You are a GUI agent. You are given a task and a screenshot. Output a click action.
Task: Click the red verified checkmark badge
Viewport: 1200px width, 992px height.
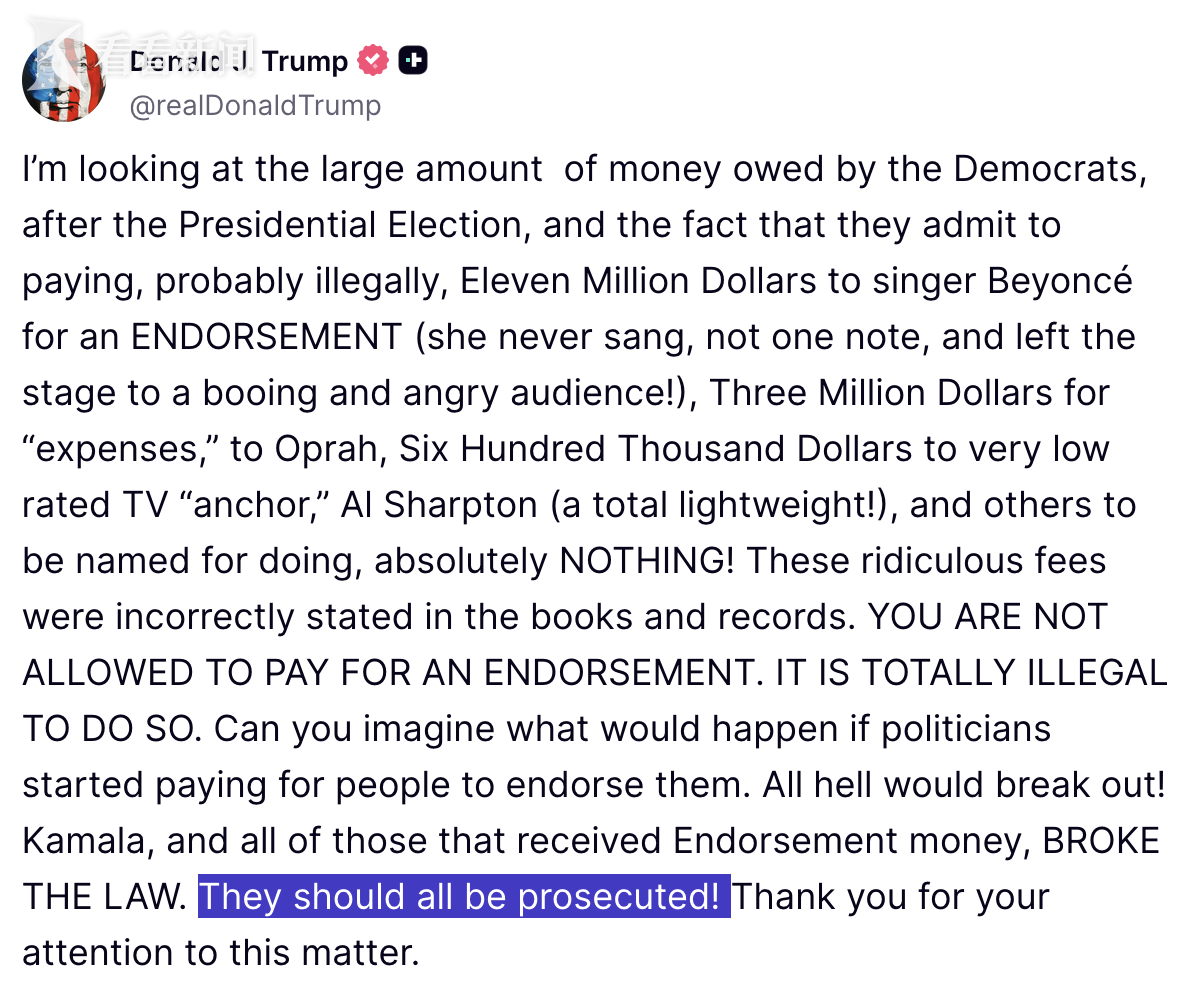tap(373, 61)
